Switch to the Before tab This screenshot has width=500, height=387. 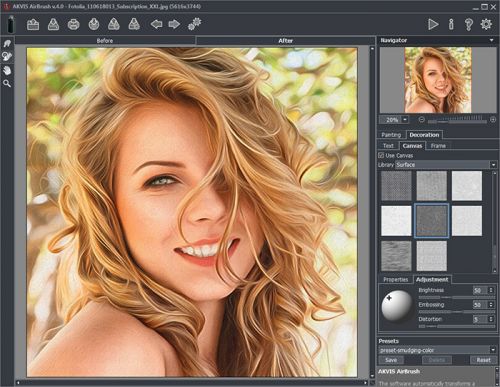(x=105, y=40)
